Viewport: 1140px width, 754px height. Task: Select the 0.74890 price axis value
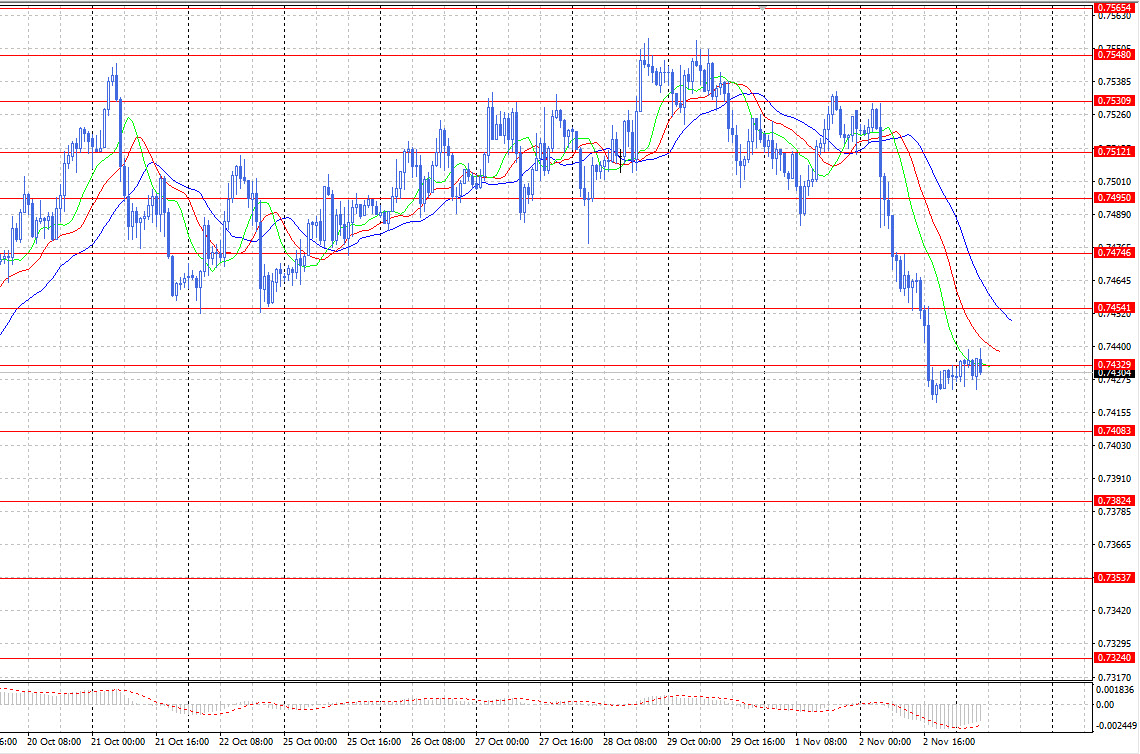point(1115,214)
